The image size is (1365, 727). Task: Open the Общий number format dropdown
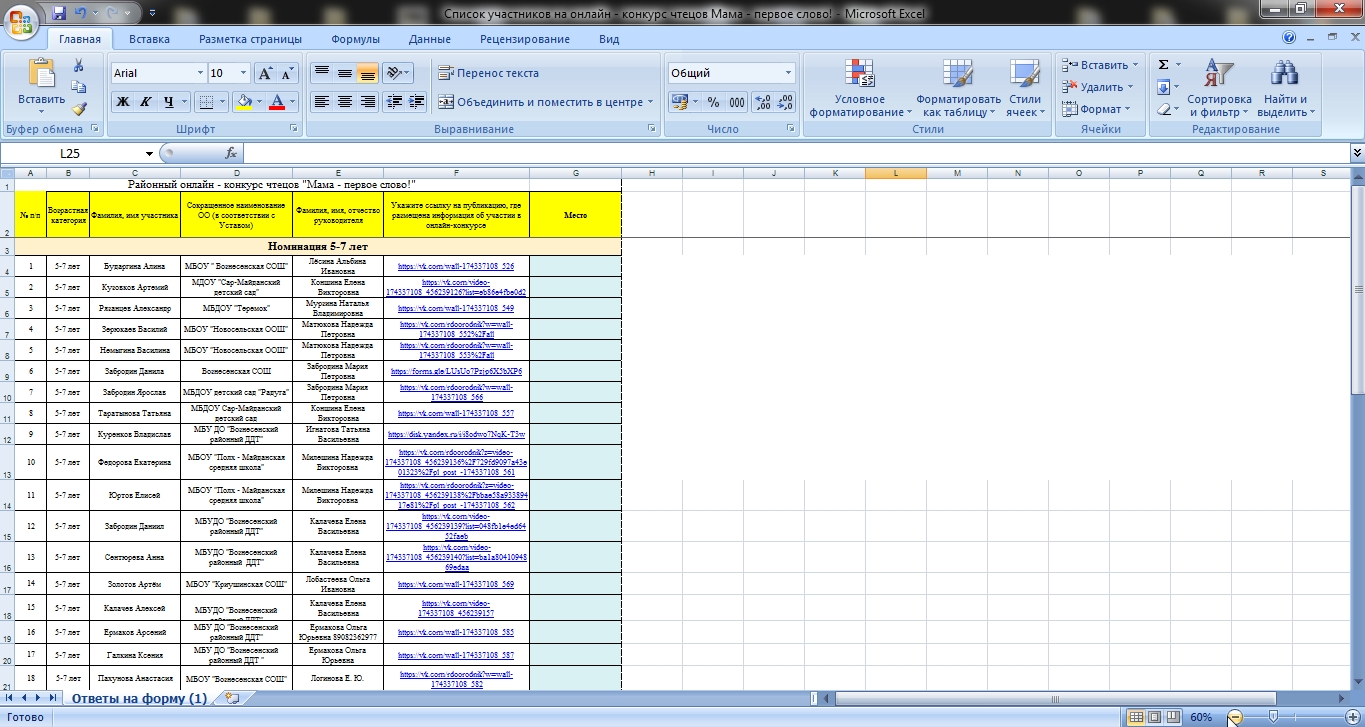tap(788, 73)
